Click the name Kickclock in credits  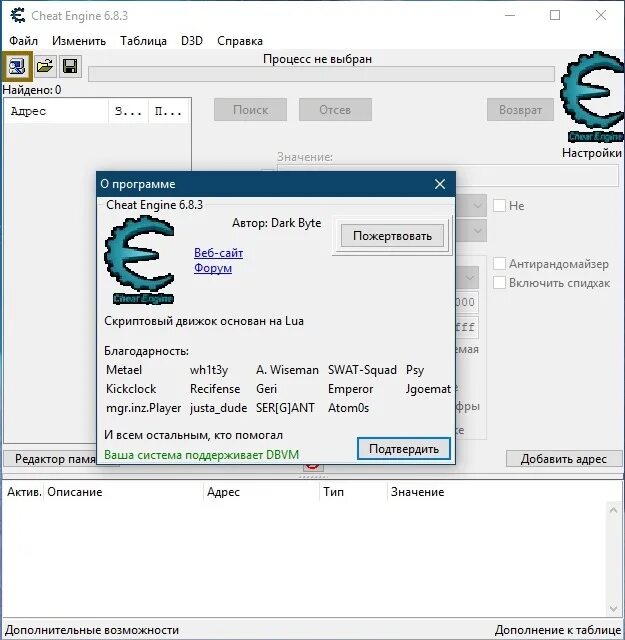click(131, 389)
